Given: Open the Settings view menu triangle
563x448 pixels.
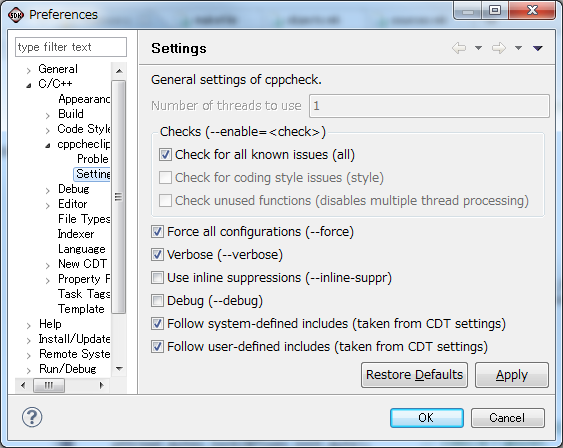Looking at the screenshot, I should pyautogui.click(x=538, y=48).
